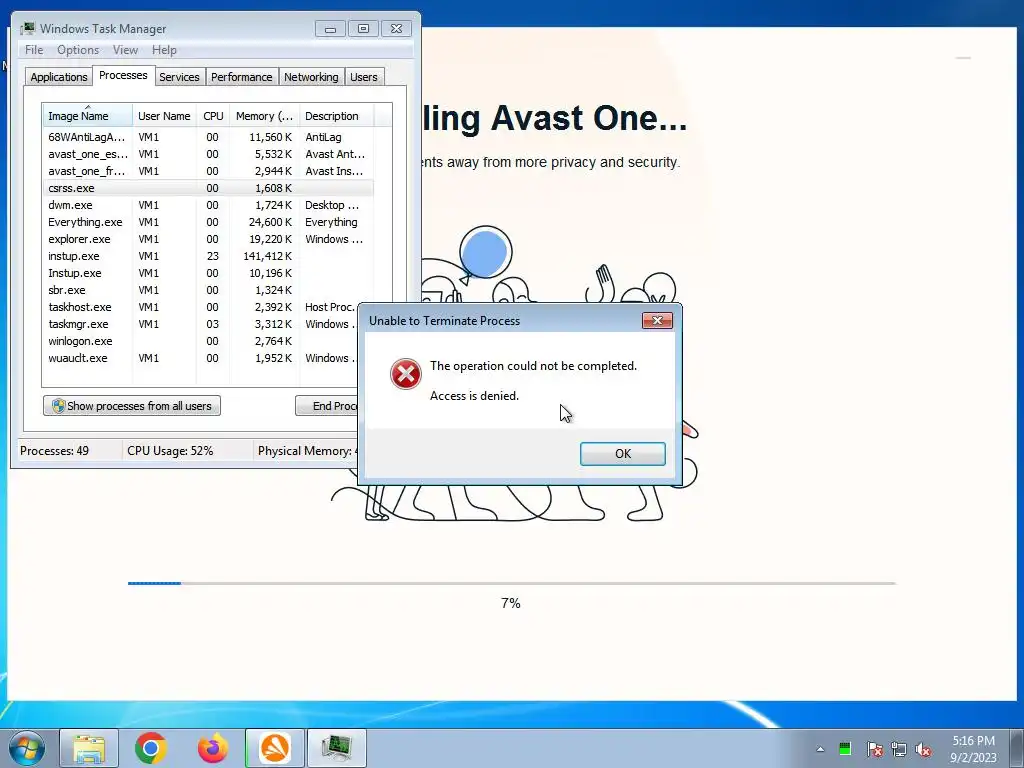Sort processes by Image Name column

pyautogui.click(x=88, y=116)
